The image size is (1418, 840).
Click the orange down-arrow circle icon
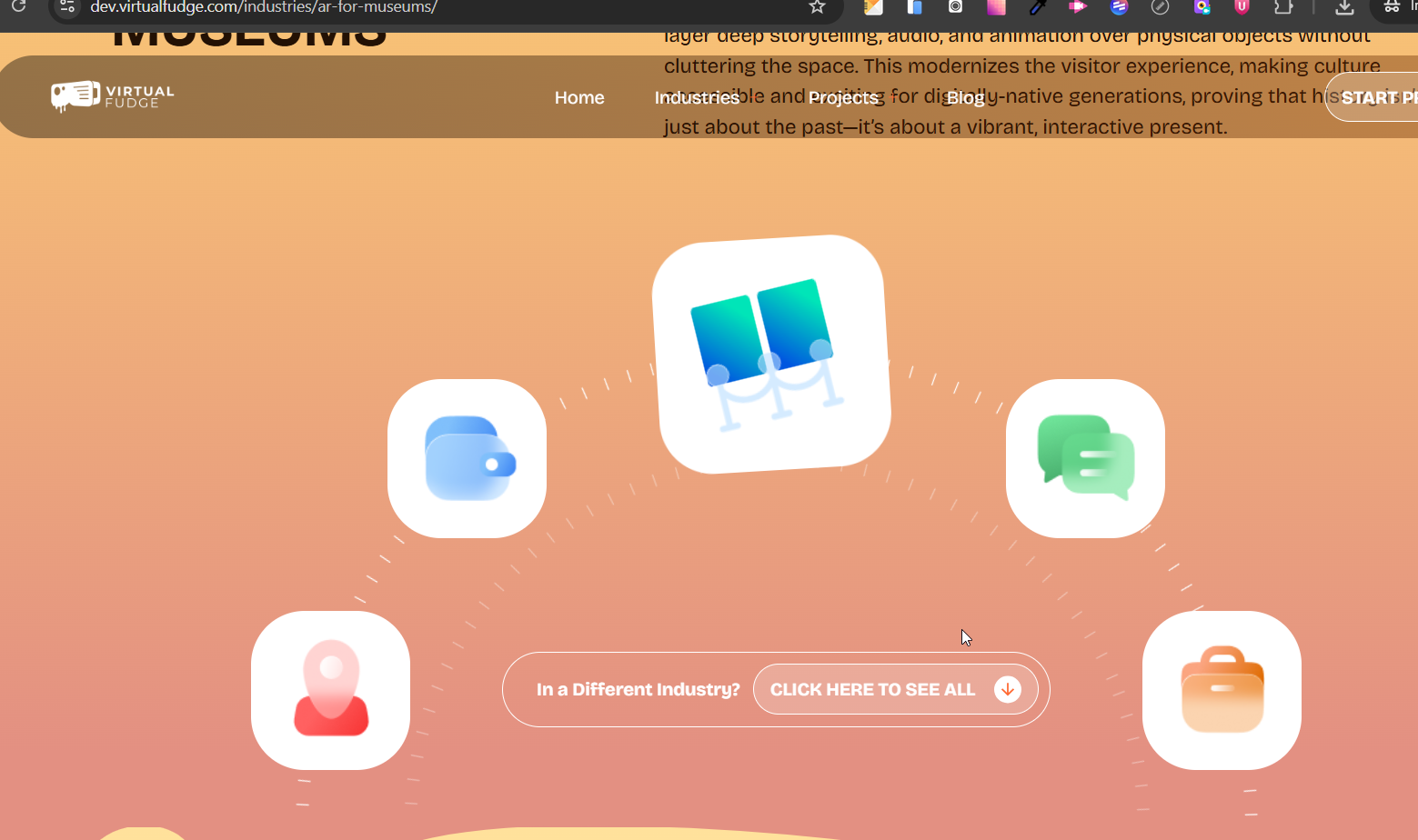pos(1007,689)
